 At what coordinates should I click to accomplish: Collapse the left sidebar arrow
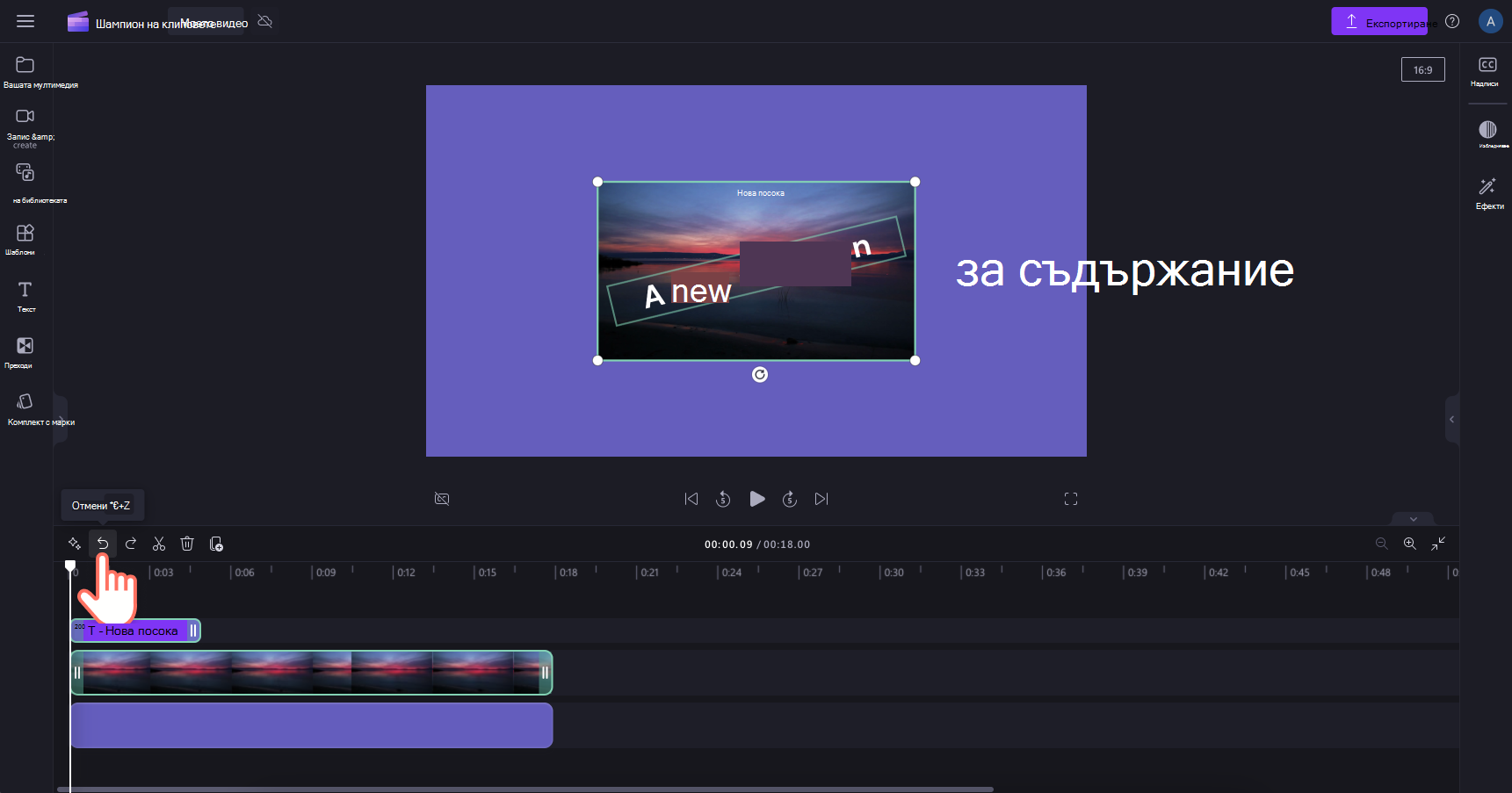point(61,420)
